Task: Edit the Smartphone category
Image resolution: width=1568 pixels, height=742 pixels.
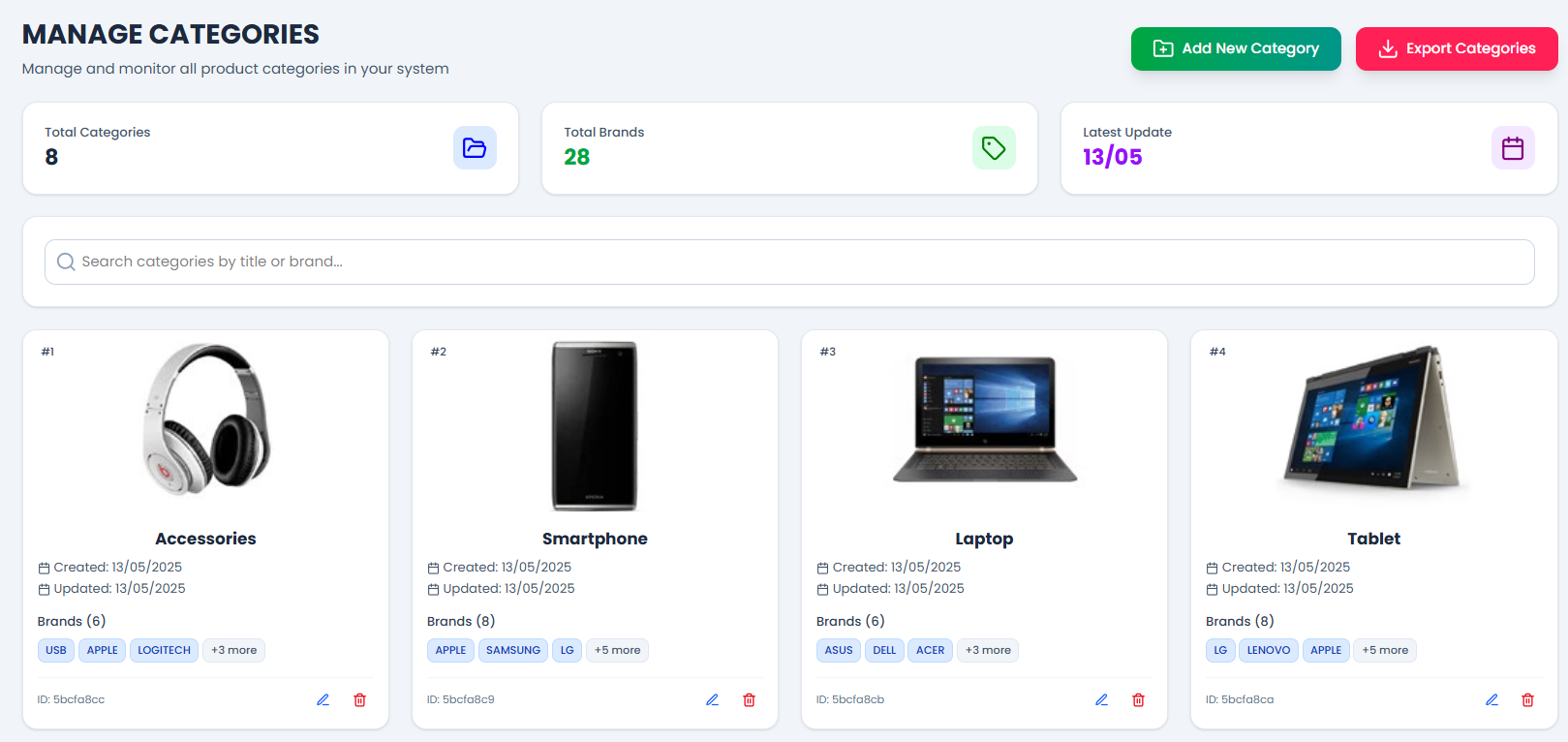Action: coord(713,699)
